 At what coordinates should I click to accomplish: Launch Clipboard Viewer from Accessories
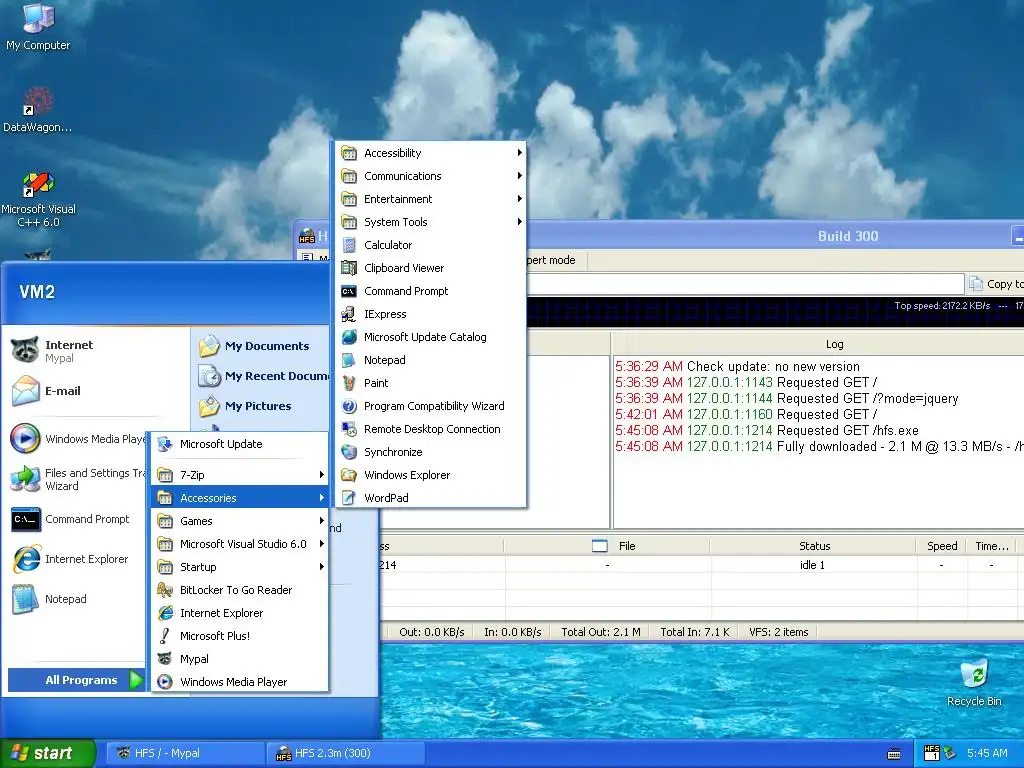(x=430, y=268)
